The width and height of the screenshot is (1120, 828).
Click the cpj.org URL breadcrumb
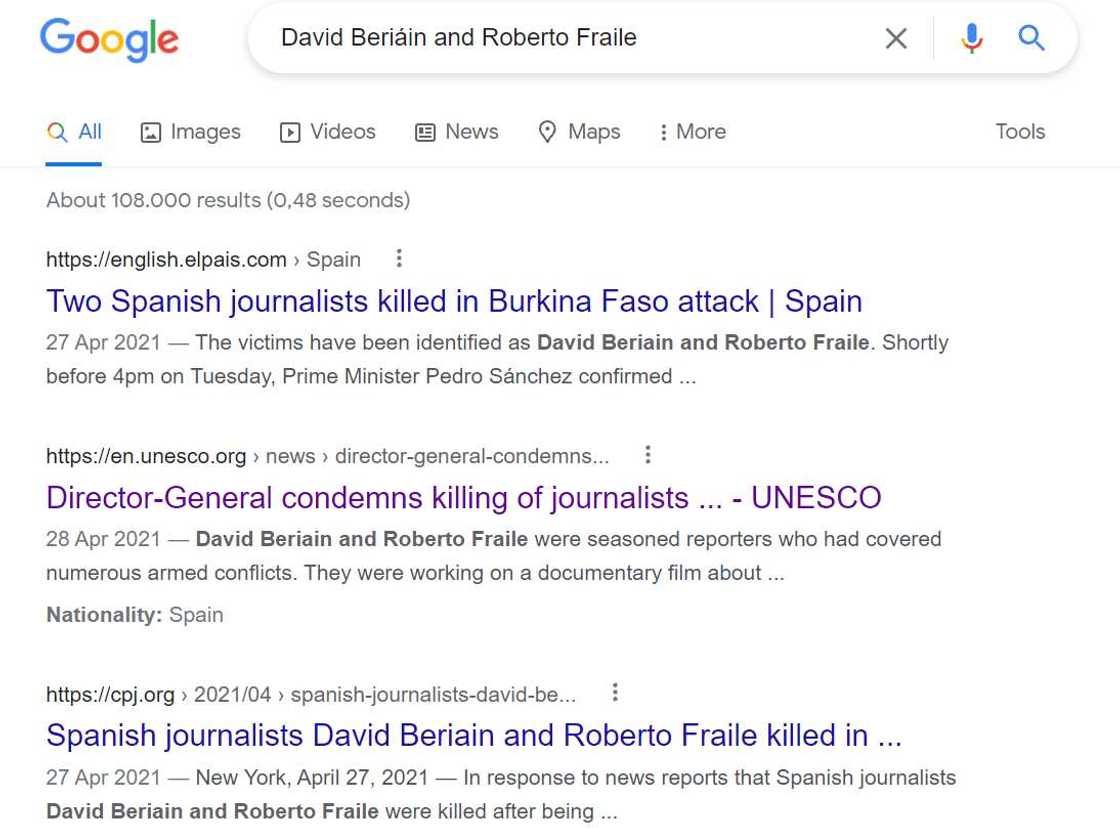tap(110, 694)
